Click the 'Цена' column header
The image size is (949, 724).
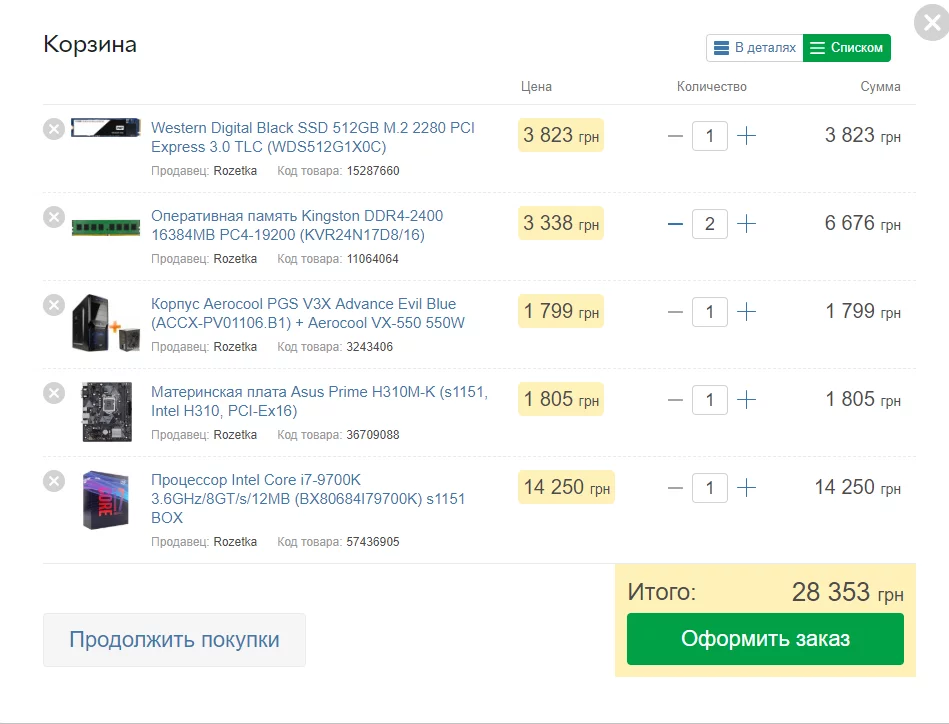536,87
